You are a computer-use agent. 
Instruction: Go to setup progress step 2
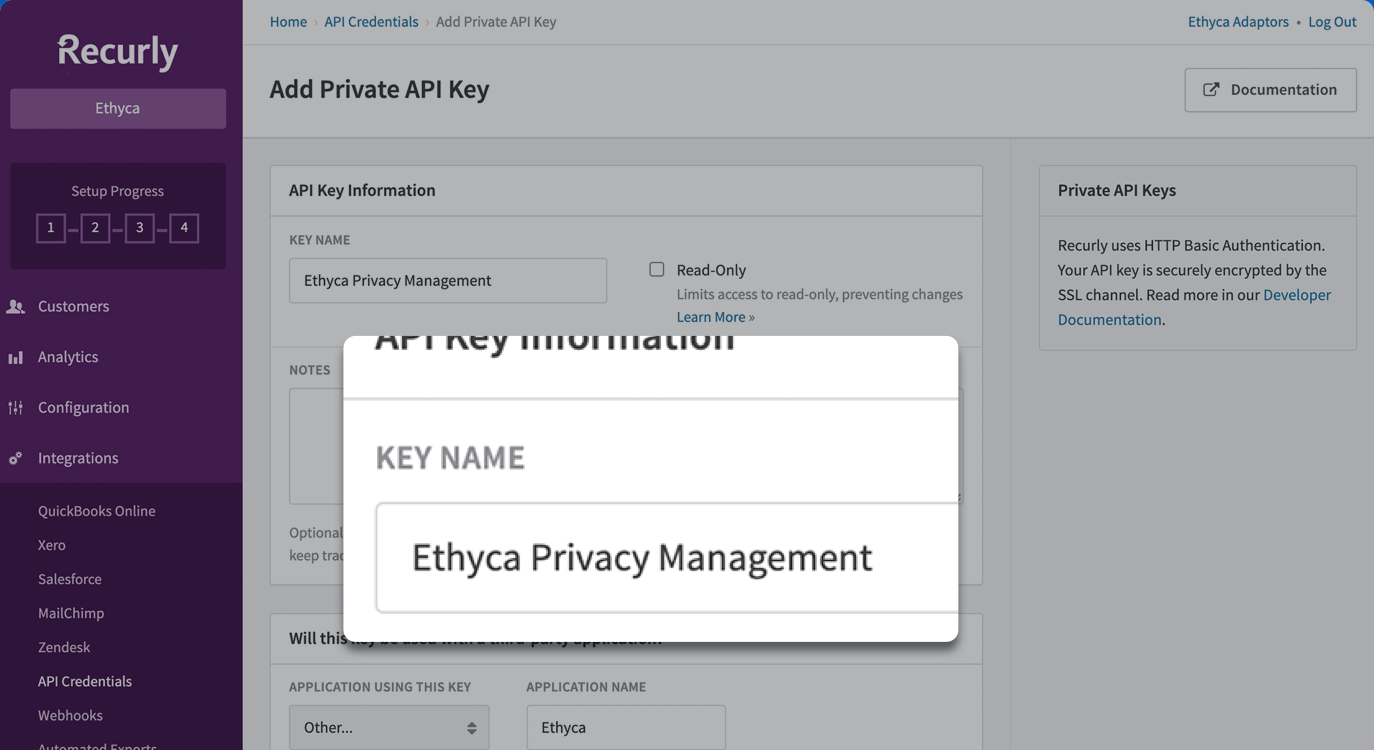[95, 228]
